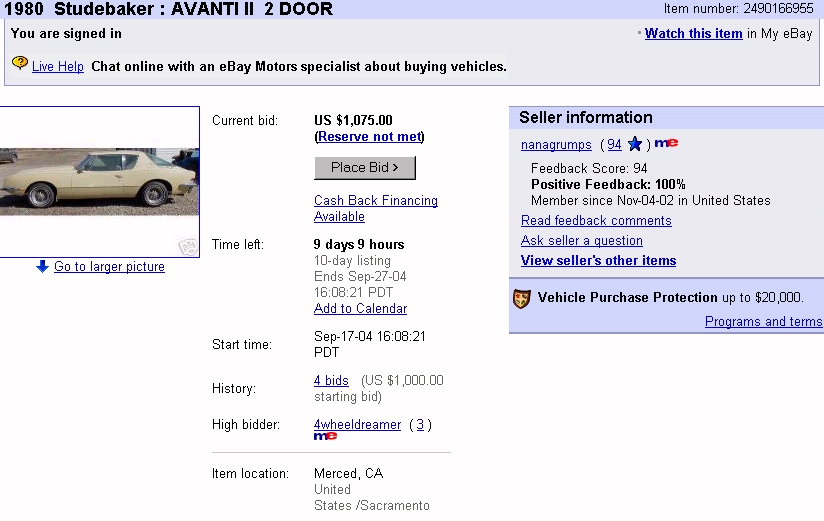
Task: Open high bidder 4wheeldreamer's profile
Action: [357, 425]
